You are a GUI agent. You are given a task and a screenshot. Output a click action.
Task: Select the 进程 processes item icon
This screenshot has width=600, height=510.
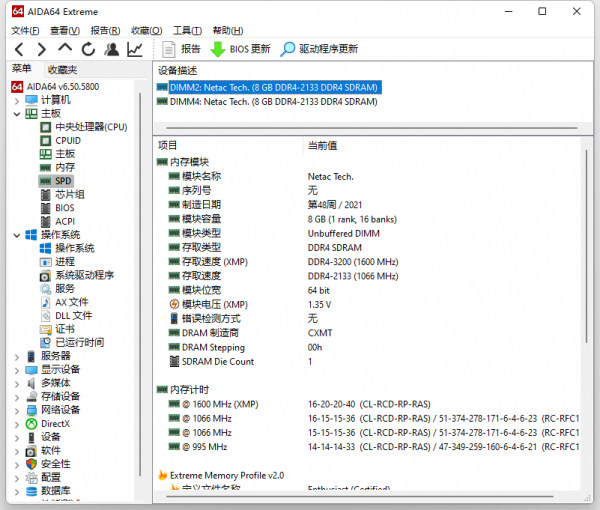click(x=46, y=262)
